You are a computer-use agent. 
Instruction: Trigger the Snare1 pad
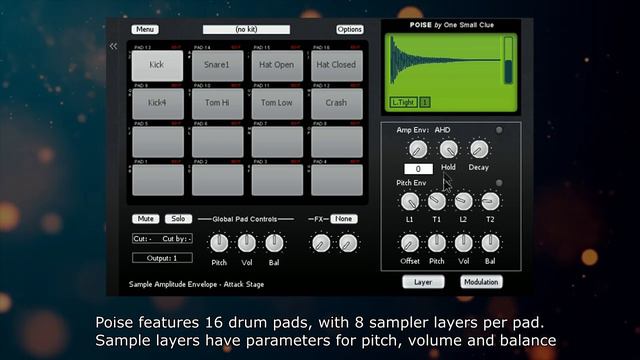click(217, 65)
